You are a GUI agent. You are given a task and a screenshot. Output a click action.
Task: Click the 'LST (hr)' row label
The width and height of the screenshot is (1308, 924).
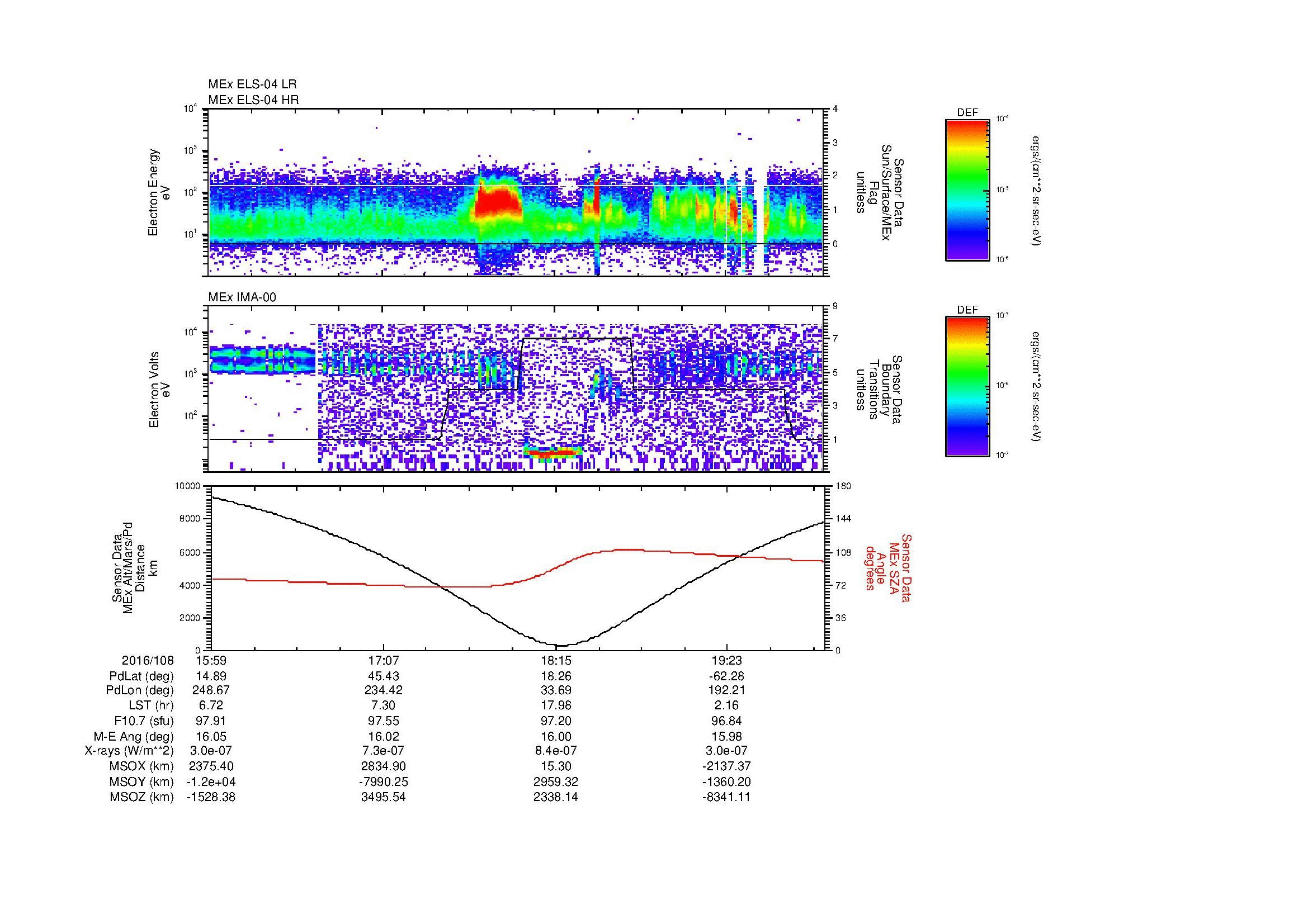[151, 706]
